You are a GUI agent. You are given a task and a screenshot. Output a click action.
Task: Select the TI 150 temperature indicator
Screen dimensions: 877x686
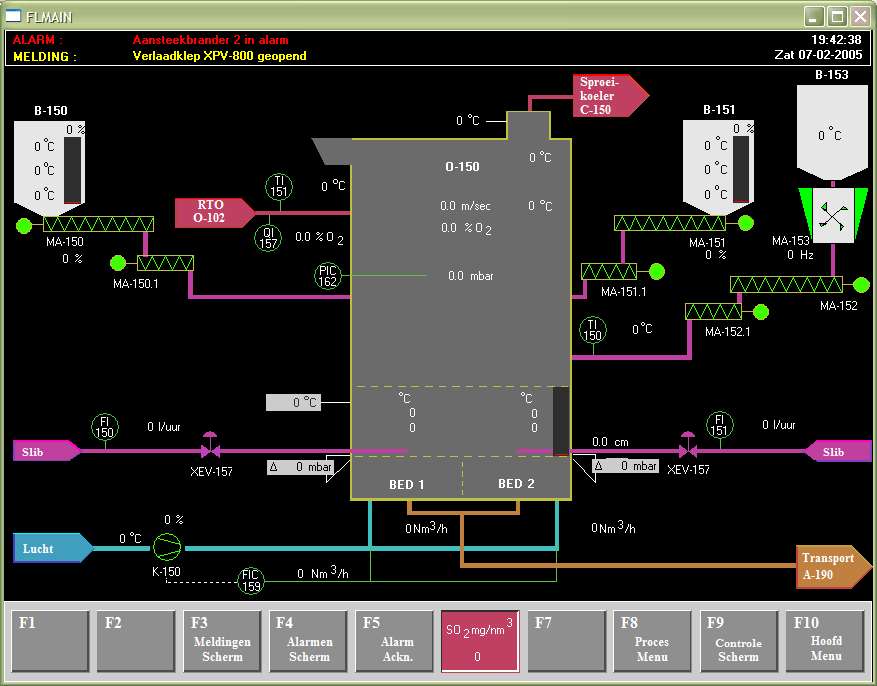(593, 331)
